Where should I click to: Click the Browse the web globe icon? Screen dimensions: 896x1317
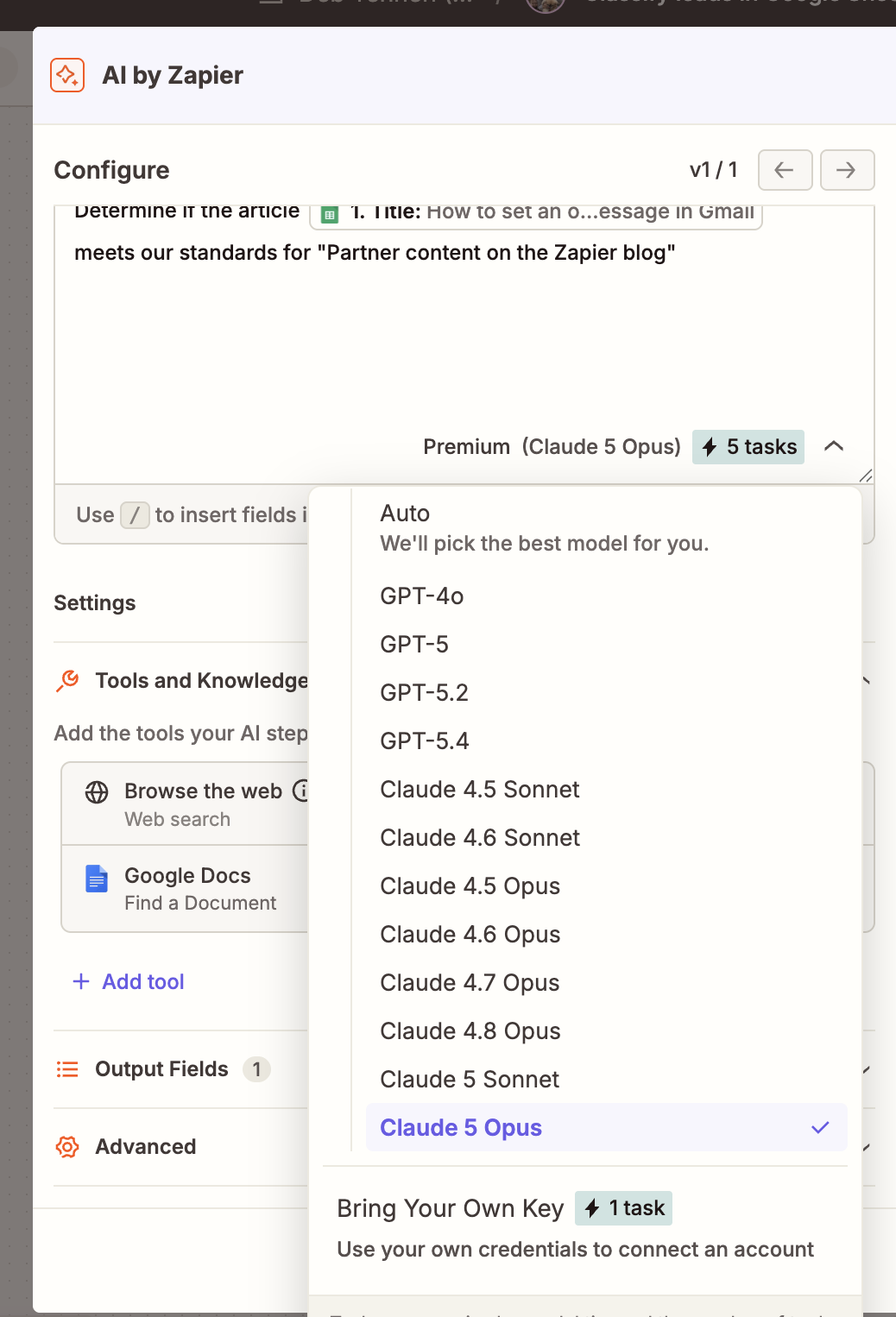(x=97, y=791)
